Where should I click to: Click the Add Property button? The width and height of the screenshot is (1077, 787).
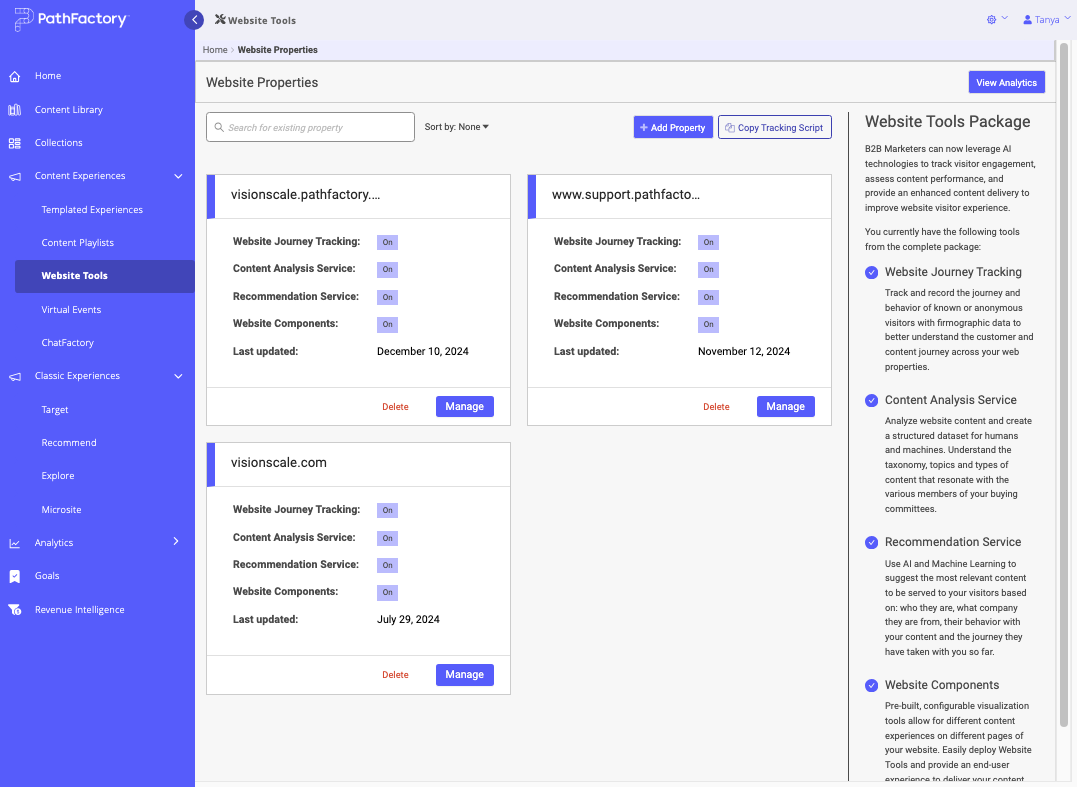(673, 127)
